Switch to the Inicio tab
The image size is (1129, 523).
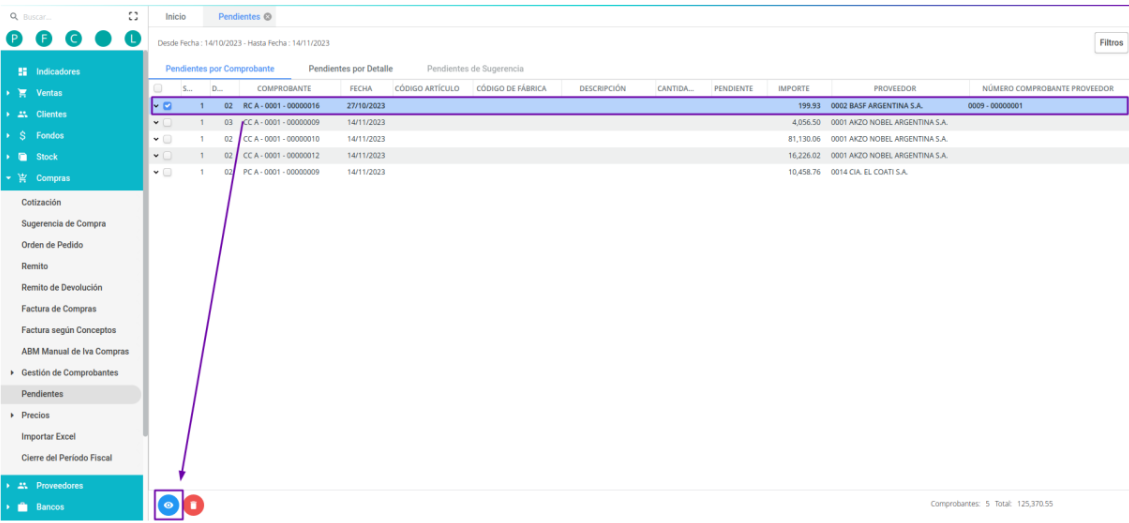pos(176,17)
